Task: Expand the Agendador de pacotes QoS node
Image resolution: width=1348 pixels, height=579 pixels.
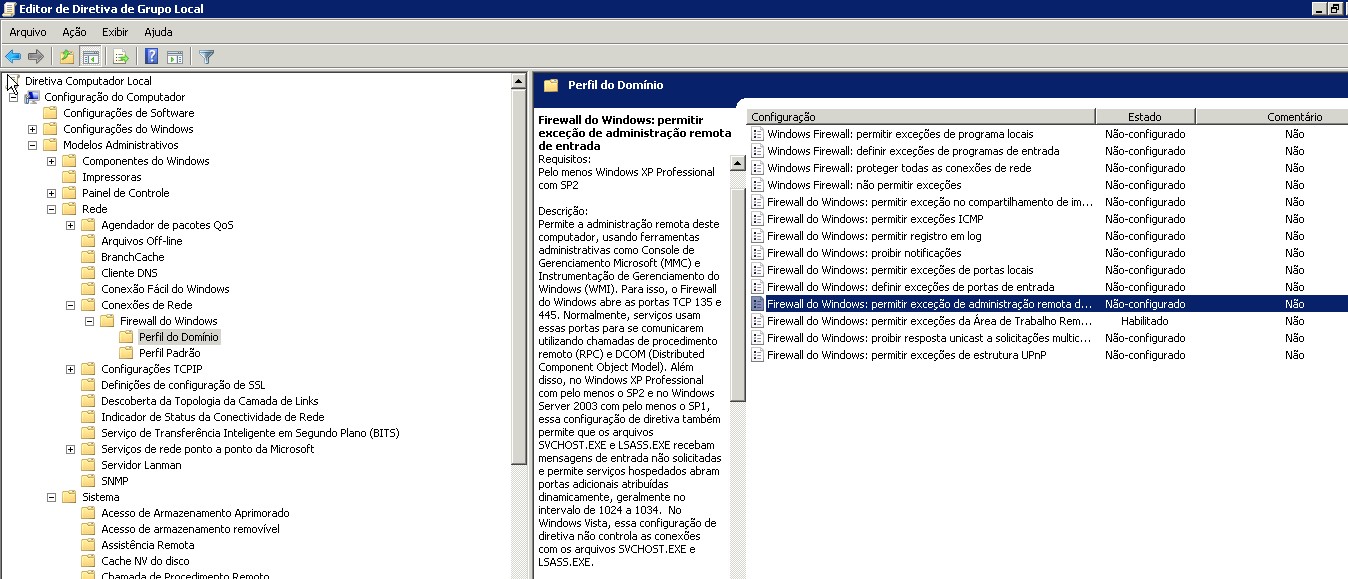Action: (71, 225)
